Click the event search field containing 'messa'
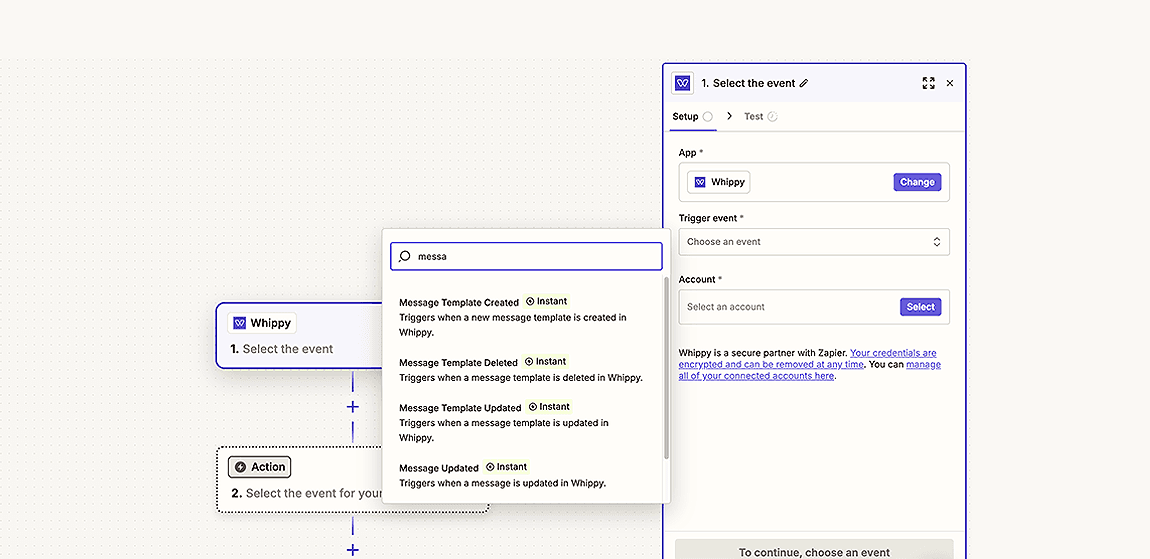This screenshot has height=559, width=1150. click(526, 257)
